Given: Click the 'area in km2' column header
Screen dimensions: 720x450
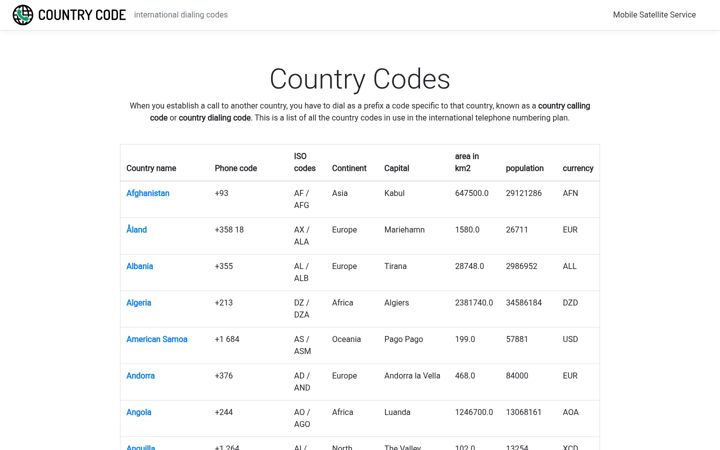Looking at the screenshot, I should tap(467, 162).
